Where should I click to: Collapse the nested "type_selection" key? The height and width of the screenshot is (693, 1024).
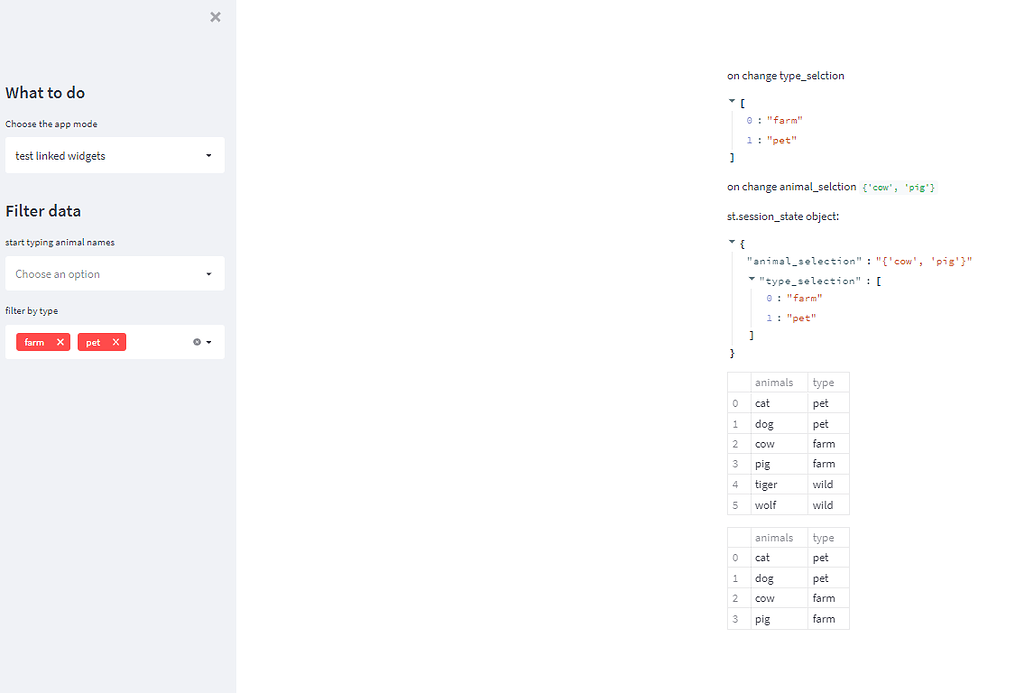[751, 279]
